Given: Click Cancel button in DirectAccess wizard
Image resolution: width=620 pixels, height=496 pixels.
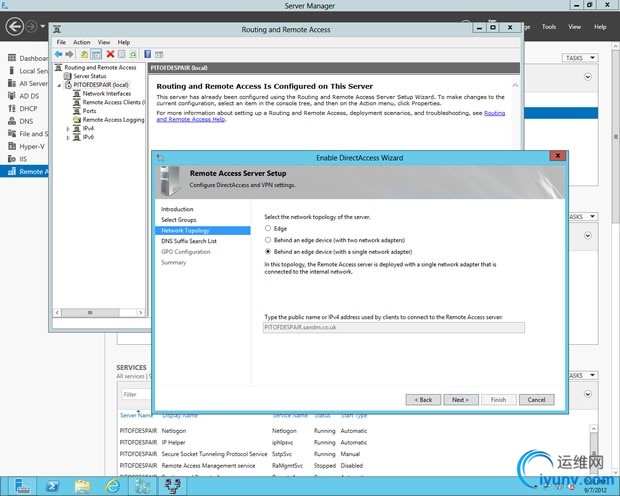Looking at the screenshot, I should [537, 399].
